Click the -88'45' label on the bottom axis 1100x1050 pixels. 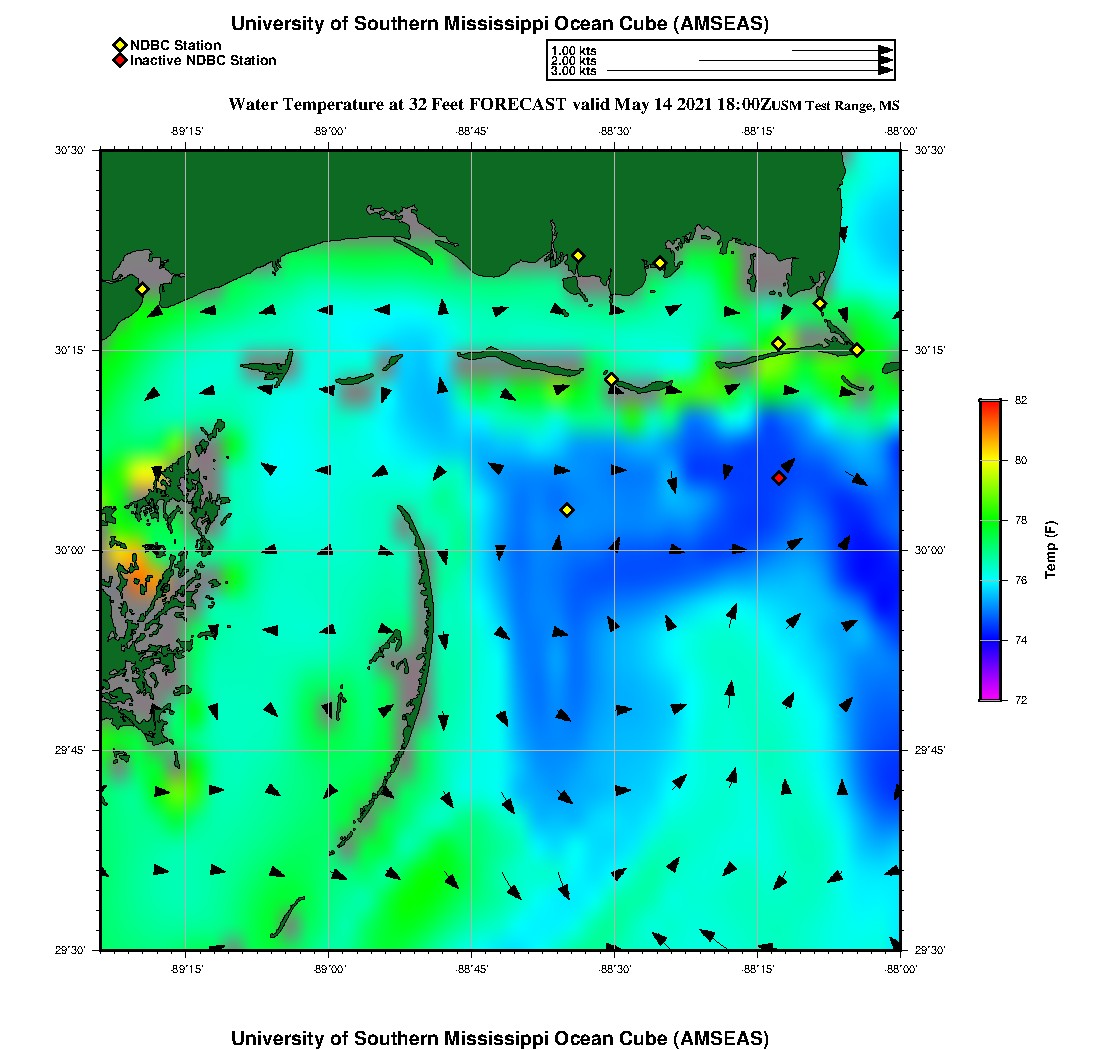(472, 969)
